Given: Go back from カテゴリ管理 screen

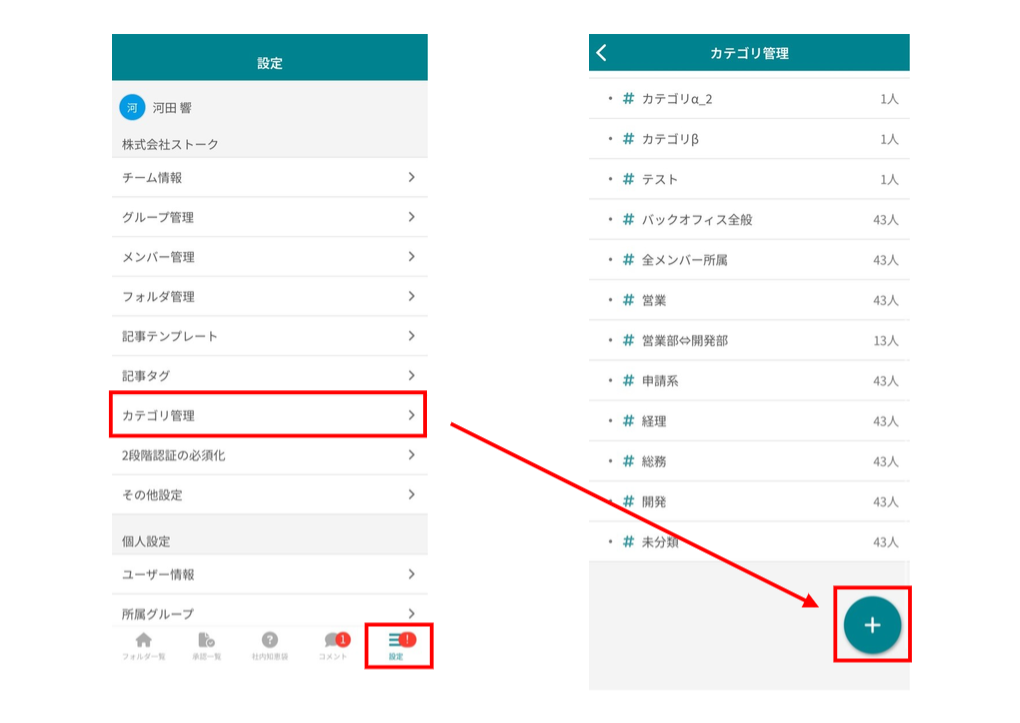Looking at the screenshot, I should point(602,53).
